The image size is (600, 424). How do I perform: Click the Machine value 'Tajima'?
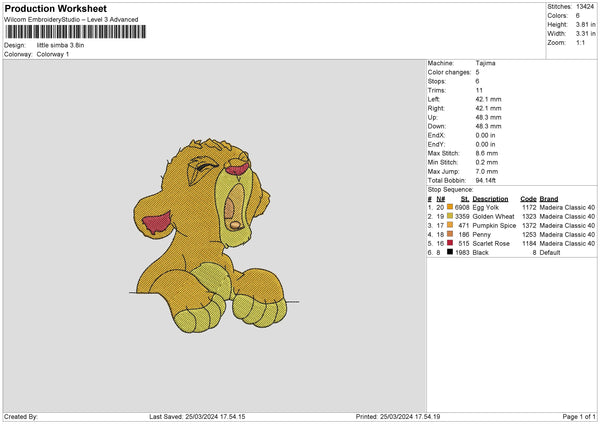pyautogui.click(x=486, y=63)
